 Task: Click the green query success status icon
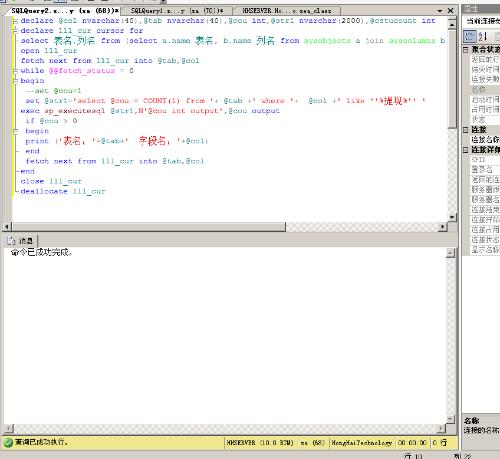coord(8,442)
